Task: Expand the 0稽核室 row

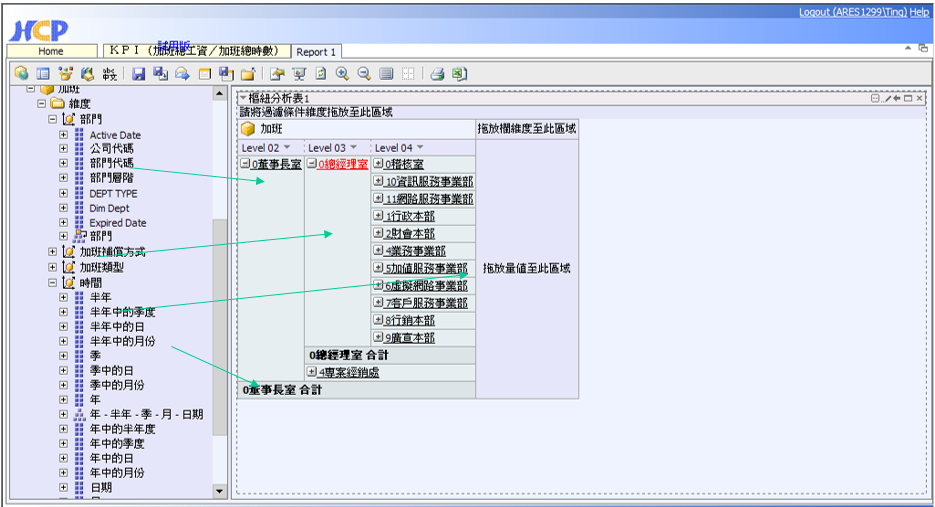Action: 378,163
